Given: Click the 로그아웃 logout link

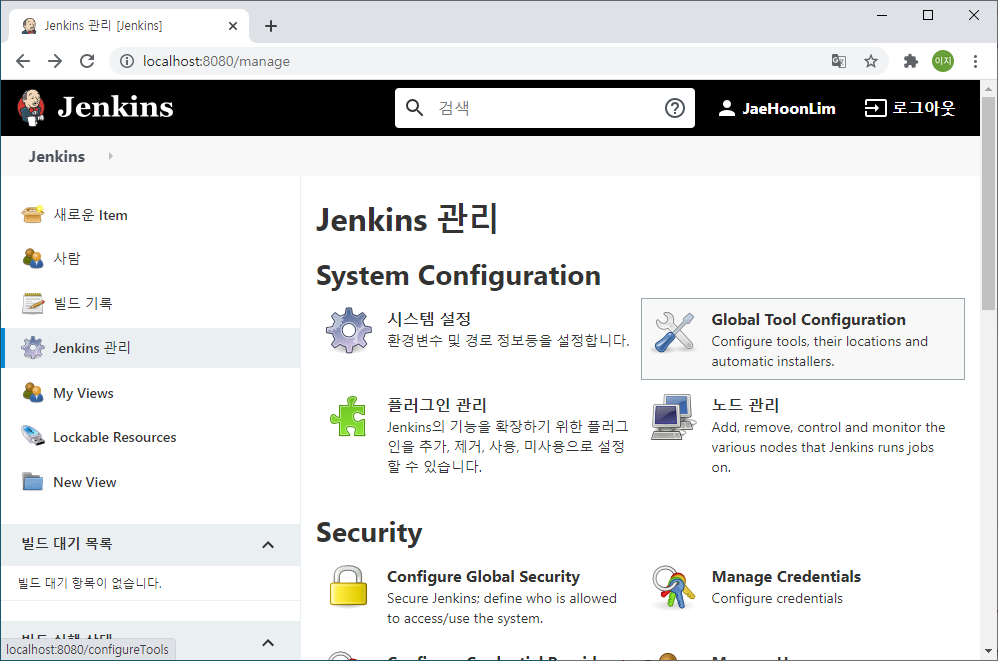Looking at the screenshot, I should click(924, 108).
